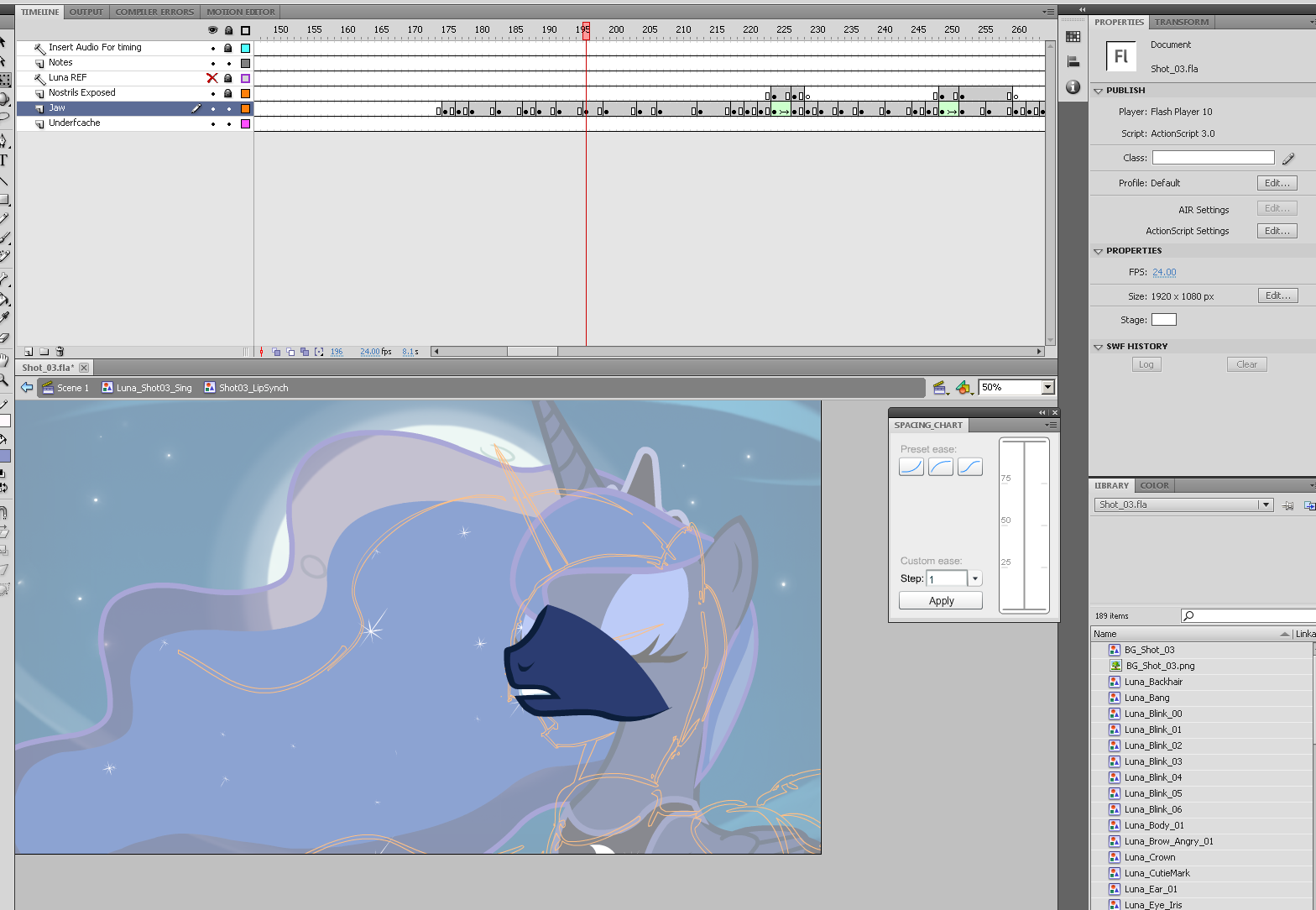
Task: Toggle visibility of all layers eye icon
Action: coord(212,30)
